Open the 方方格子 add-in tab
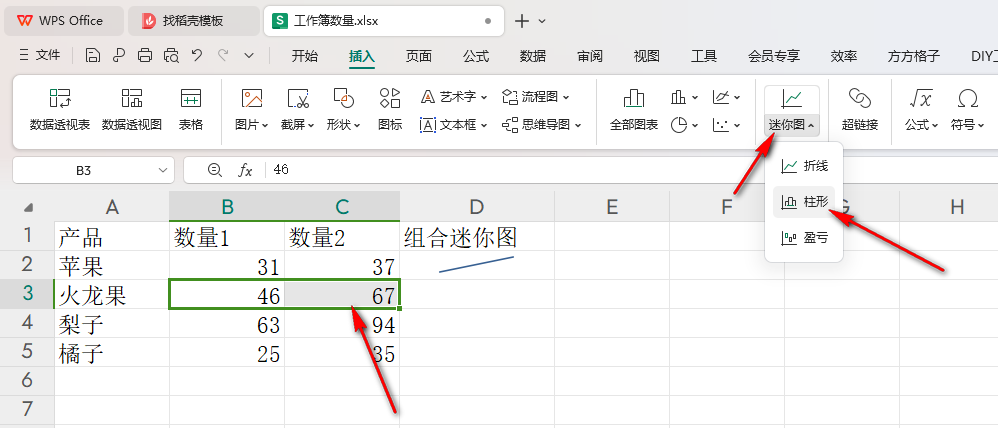Viewport: 998px width, 428px height. (914, 56)
